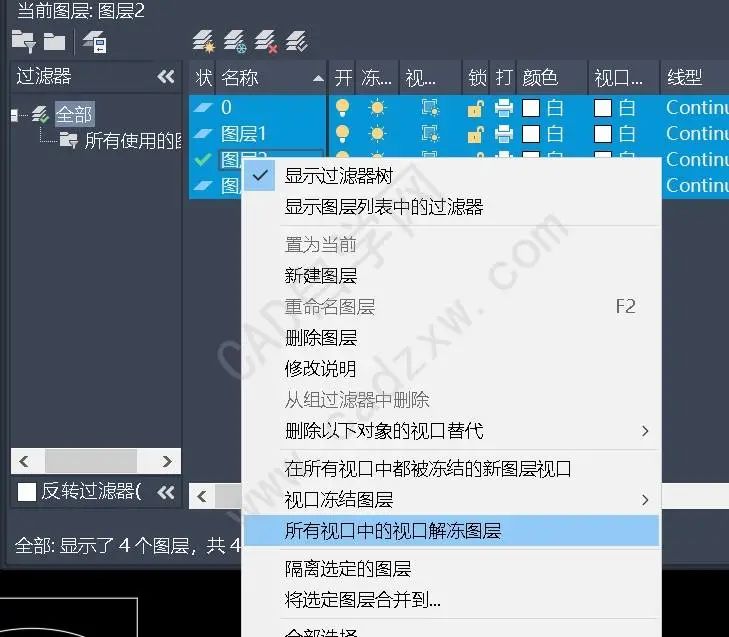Open color picker for 图层1 white swatch

click(x=531, y=134)
